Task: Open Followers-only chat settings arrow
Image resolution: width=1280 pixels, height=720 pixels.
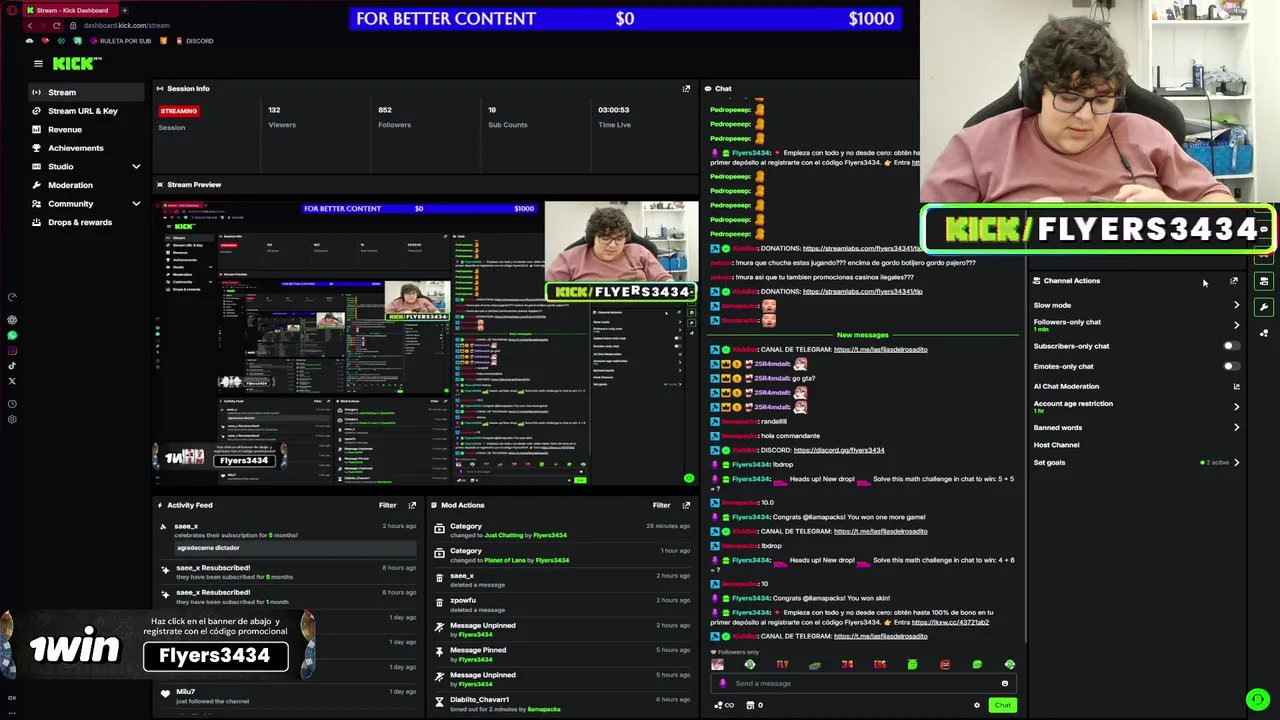Action: 1236,325
